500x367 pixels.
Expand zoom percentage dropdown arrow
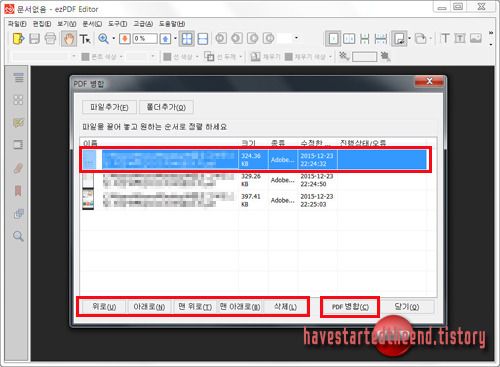pyautogui.click(x=176, y=39)
